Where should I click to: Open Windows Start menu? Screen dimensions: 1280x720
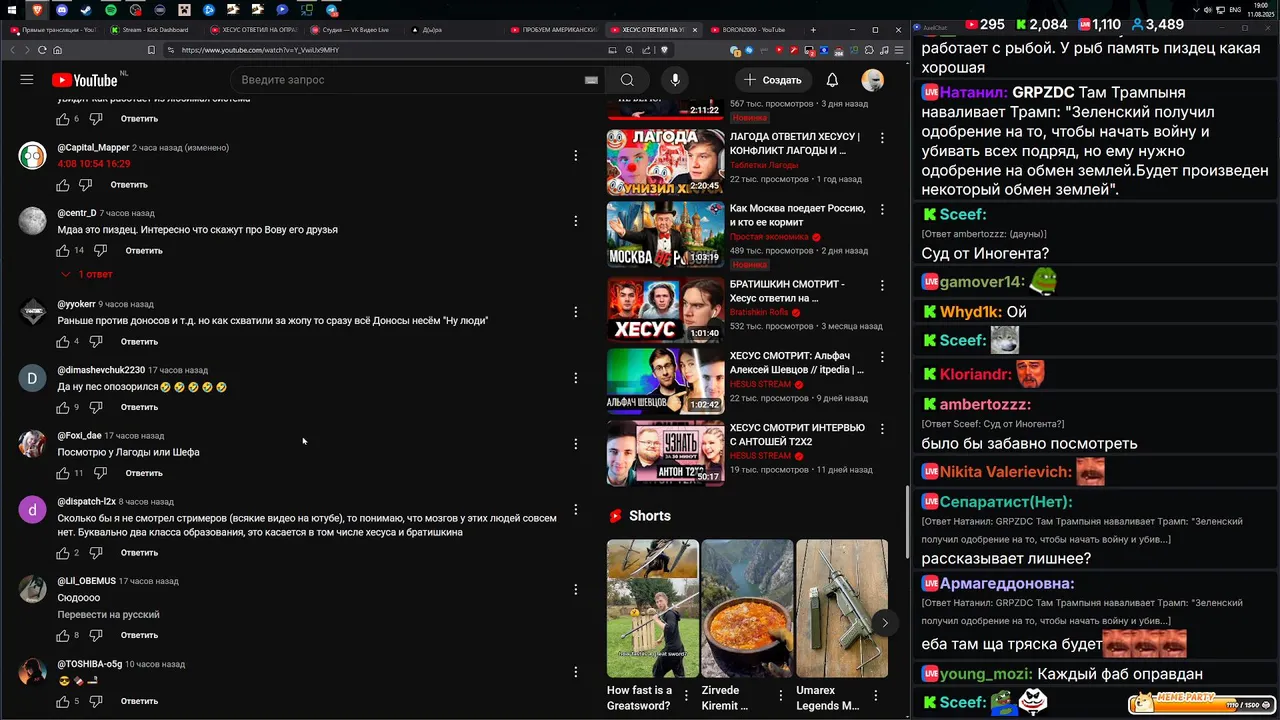(12, 10)
